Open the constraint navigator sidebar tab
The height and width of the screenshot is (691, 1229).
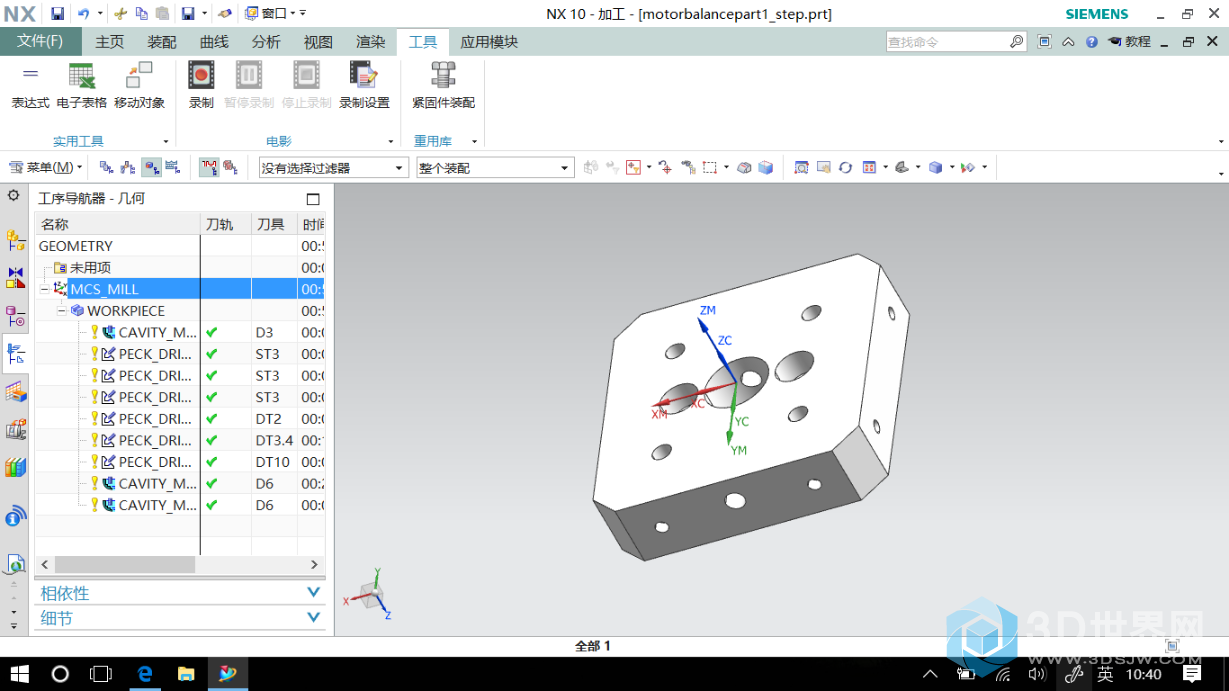(15, 277)
